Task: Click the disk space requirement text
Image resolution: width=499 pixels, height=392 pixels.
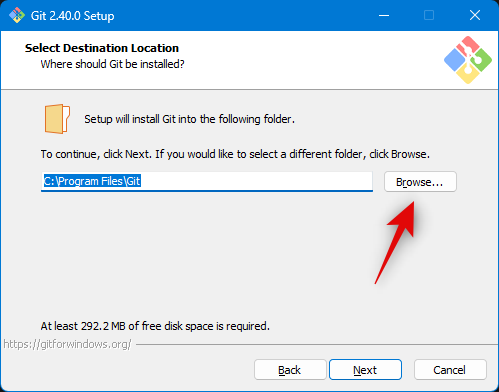Action: pos(155,326)
